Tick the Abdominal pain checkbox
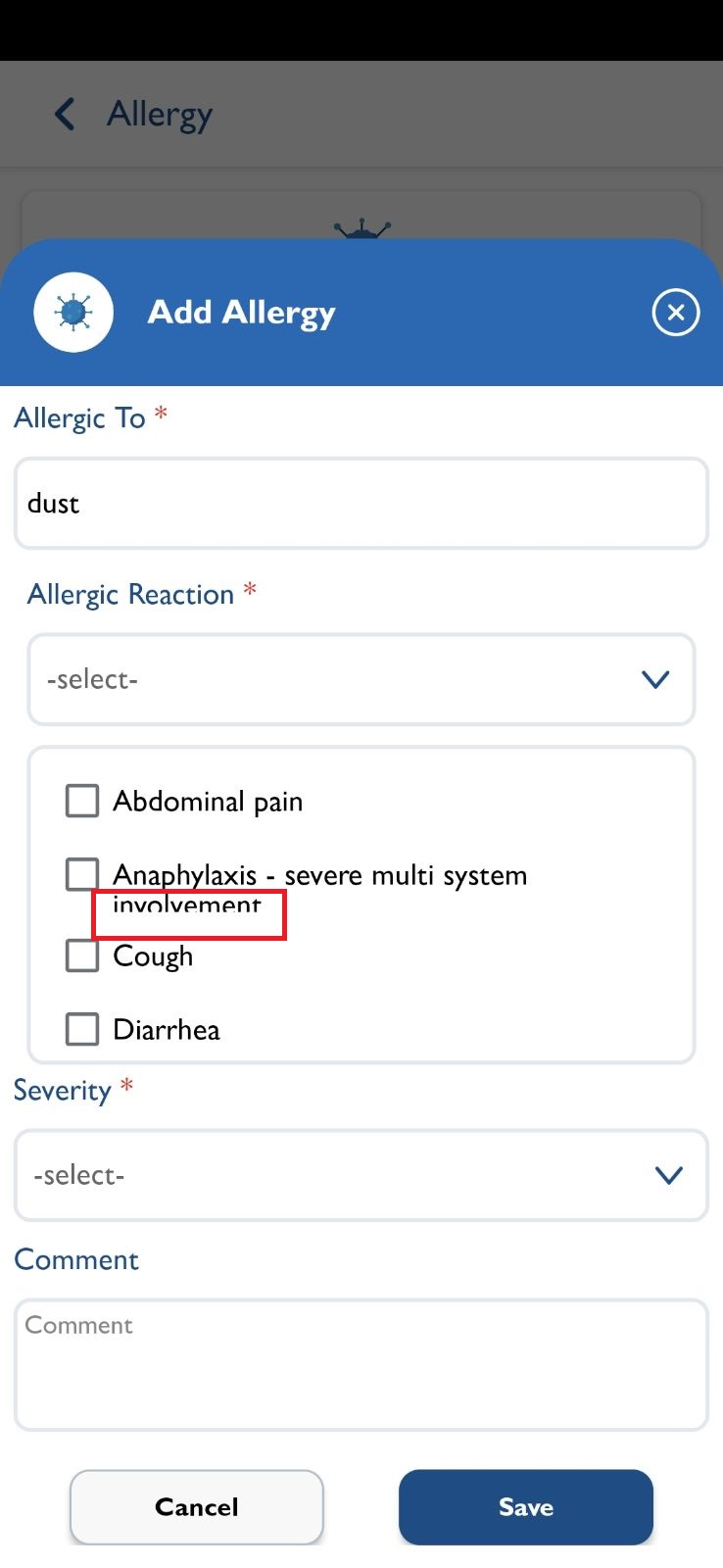The height and width of the screenshot is (1568, 723). pos(82,801)
